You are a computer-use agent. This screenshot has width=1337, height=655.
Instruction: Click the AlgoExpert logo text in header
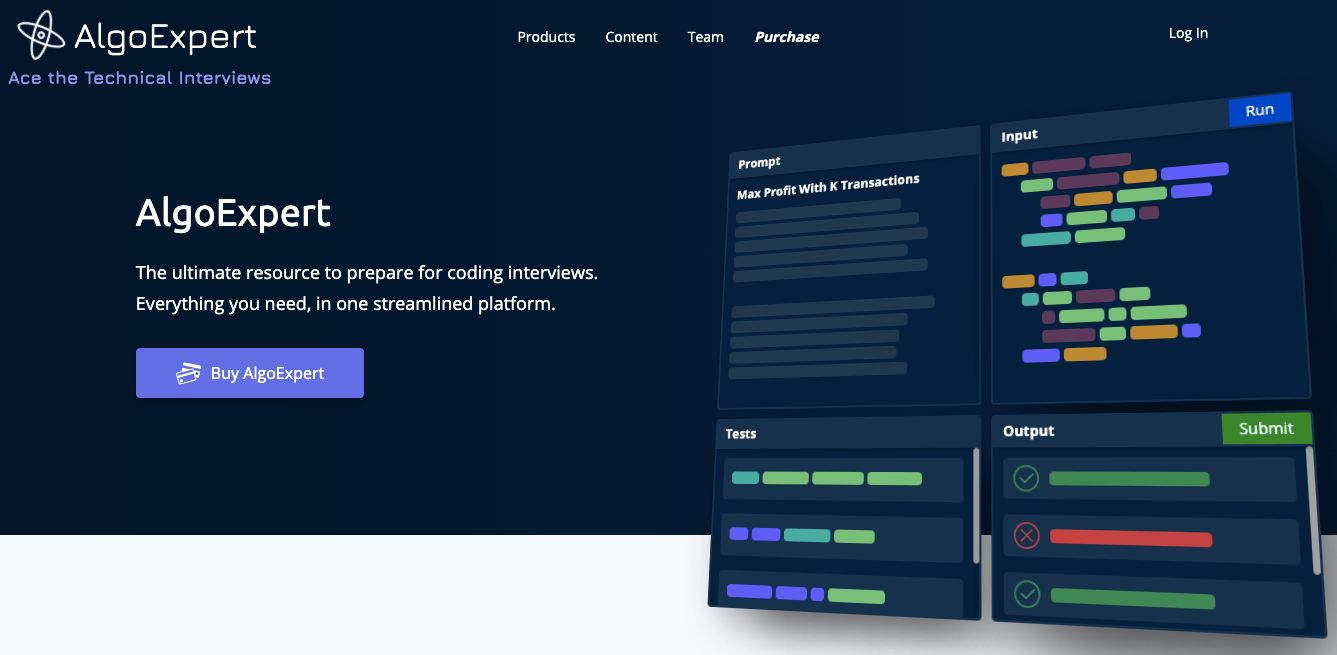click(165, 37)
